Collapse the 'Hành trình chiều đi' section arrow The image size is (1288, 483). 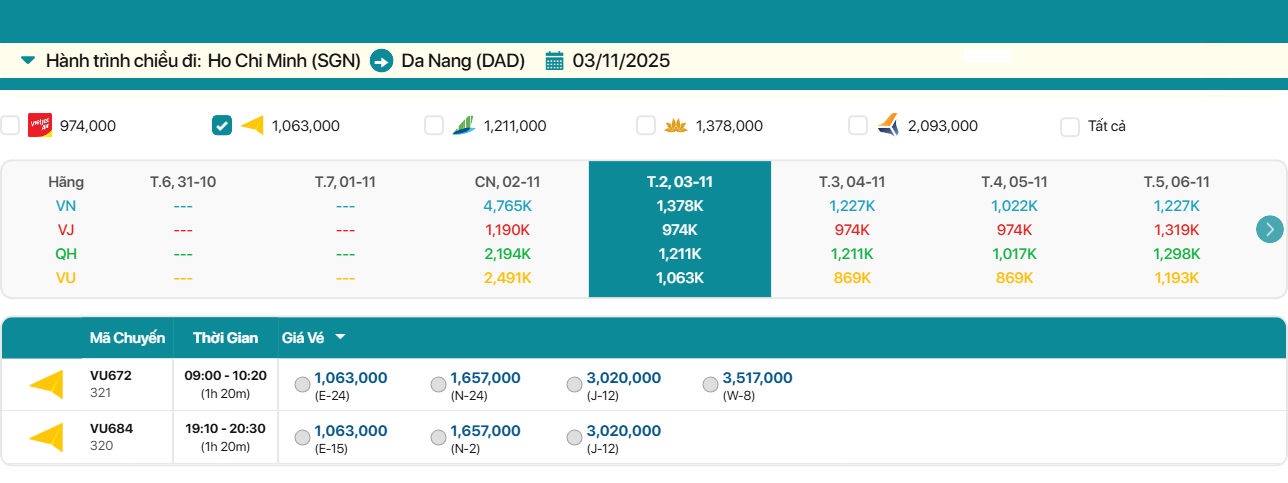point(28,60)
